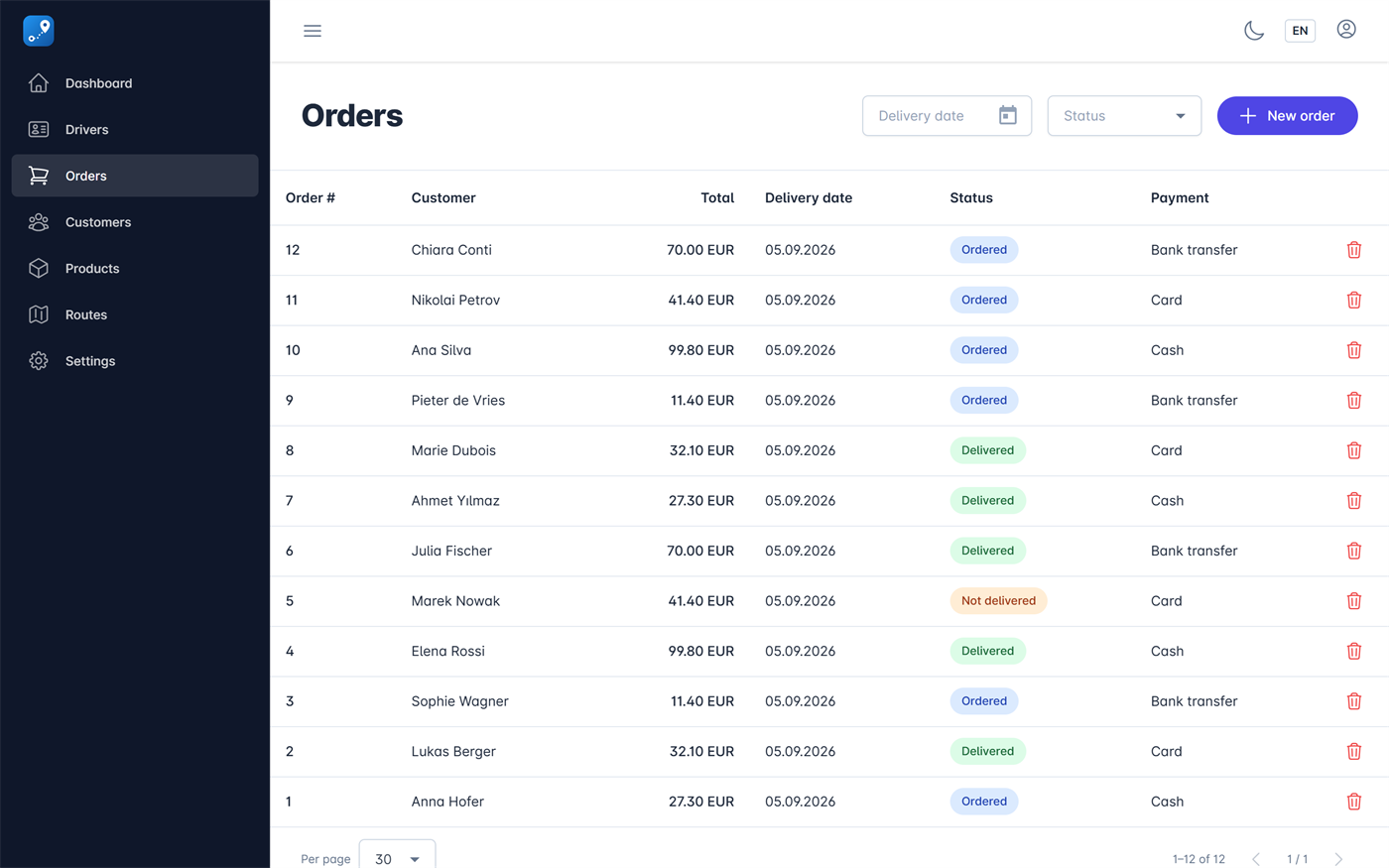Open the calendar icon in Delivery date

(x=1008, y=115)
